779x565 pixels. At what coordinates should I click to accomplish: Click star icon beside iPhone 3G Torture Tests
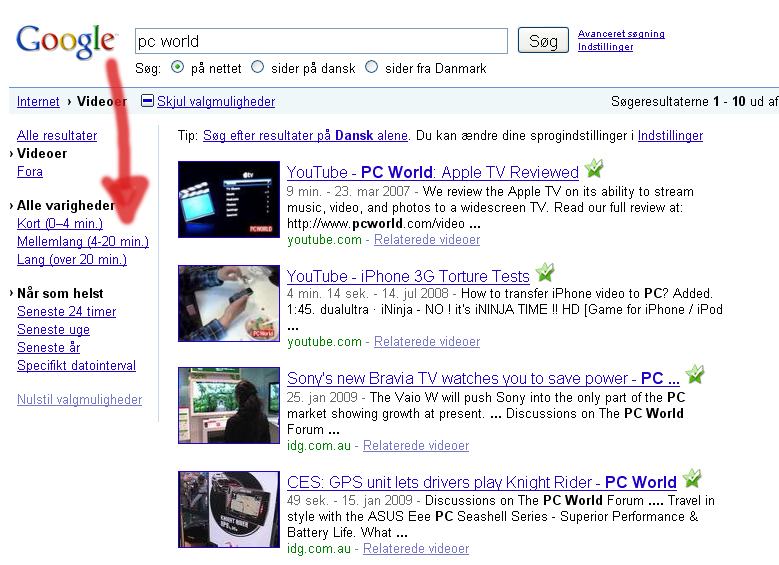(x=545, y=272)
